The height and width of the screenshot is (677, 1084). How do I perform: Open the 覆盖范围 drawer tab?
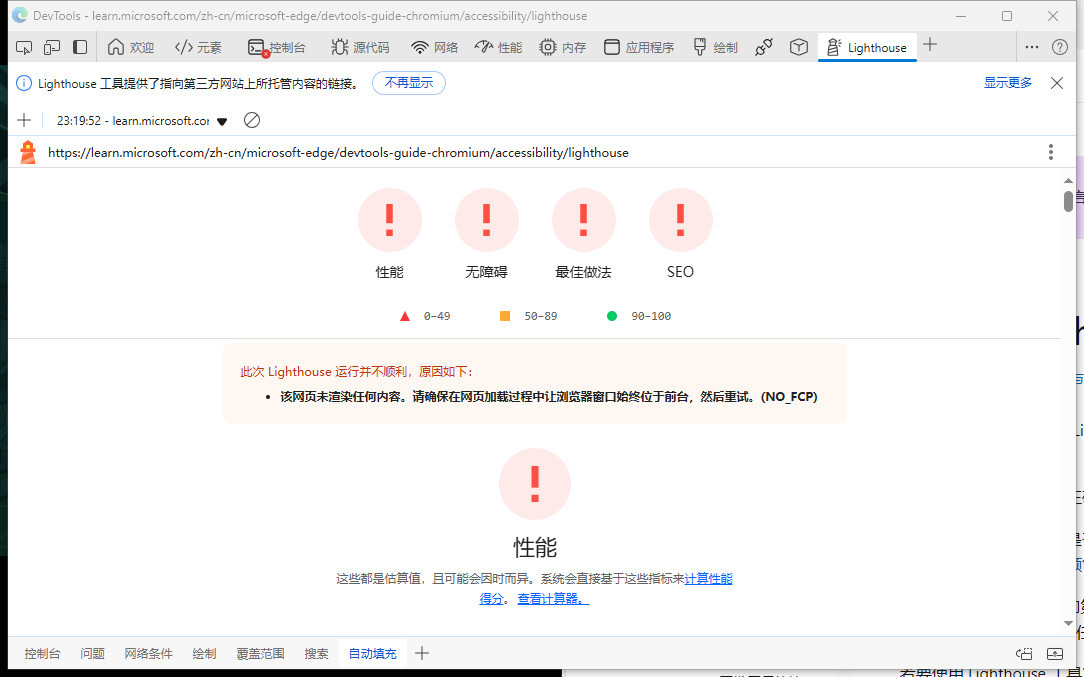[x=261, y=653]
